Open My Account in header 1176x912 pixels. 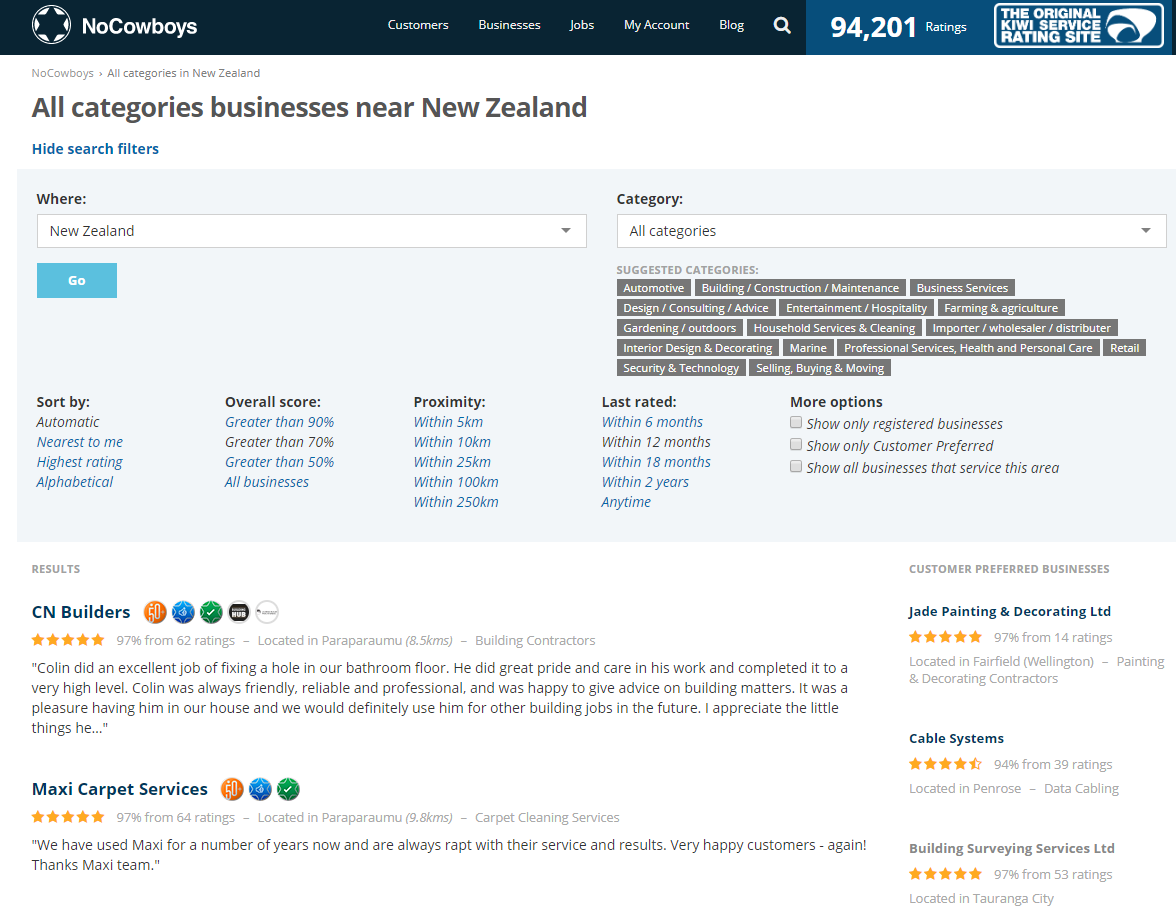pyautogui.click(x=656, y=25)
